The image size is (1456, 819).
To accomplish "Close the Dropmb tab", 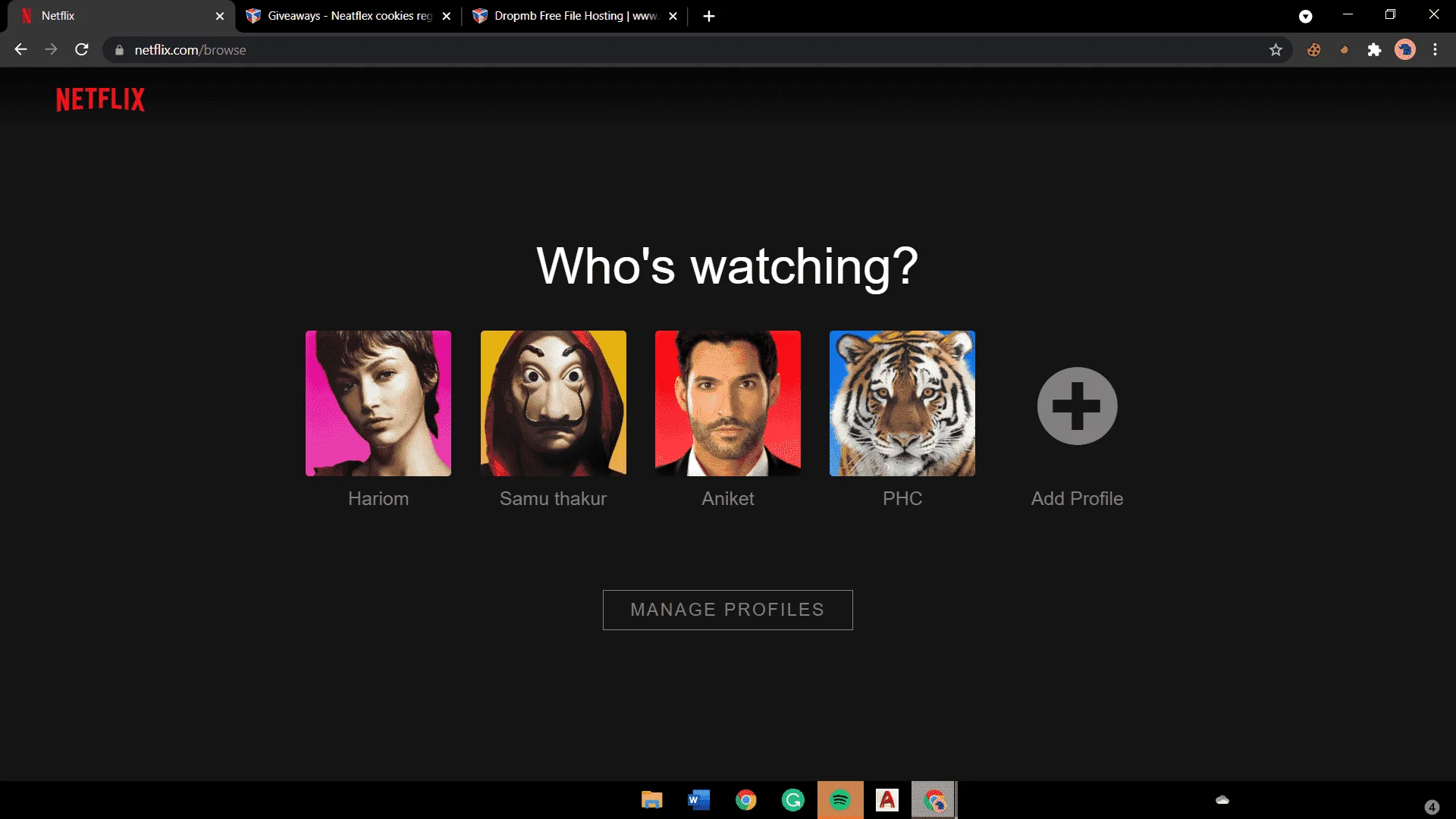I will (673, 16).
